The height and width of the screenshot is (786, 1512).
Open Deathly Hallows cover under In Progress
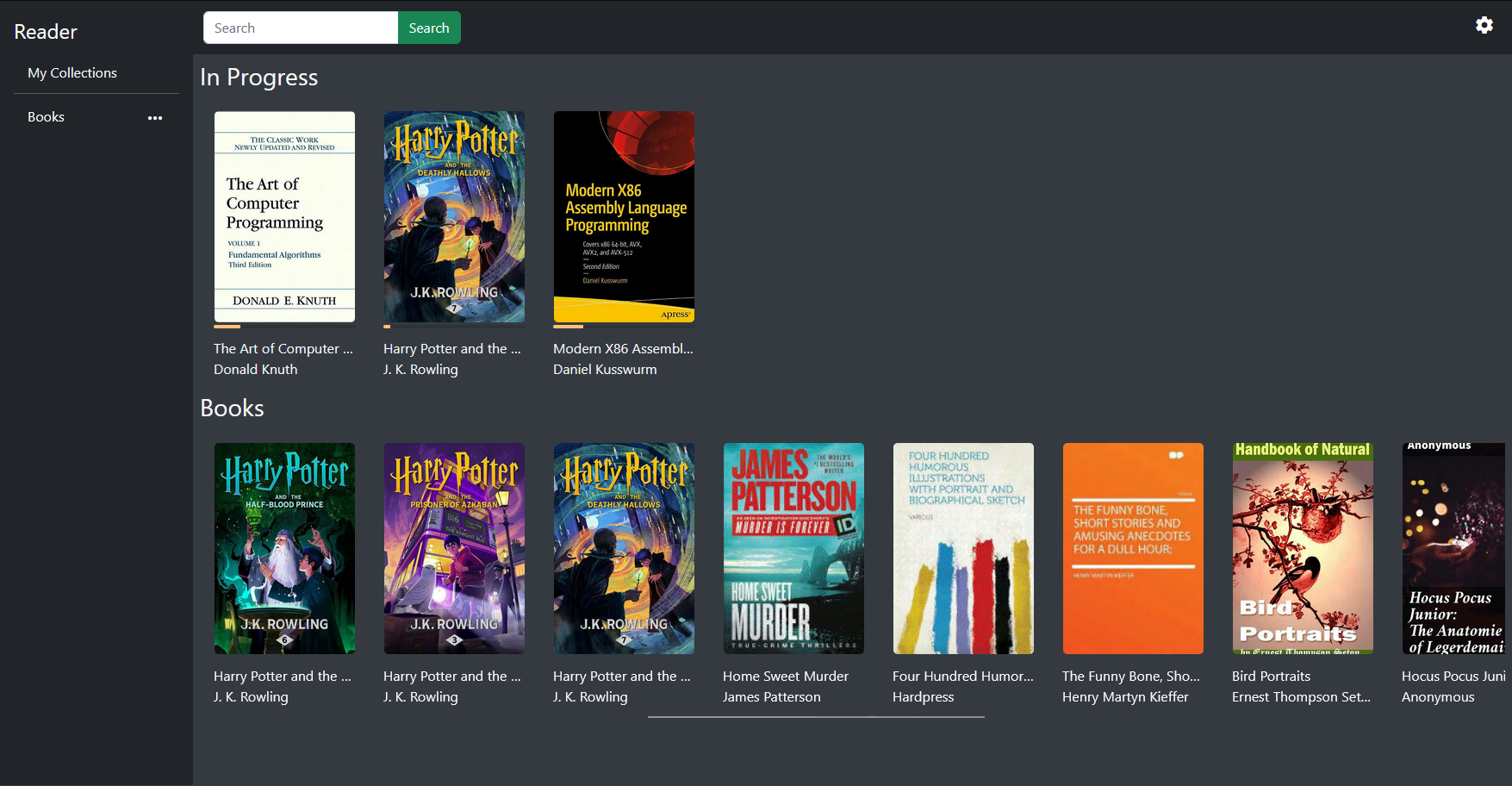[x=454, y=217]
